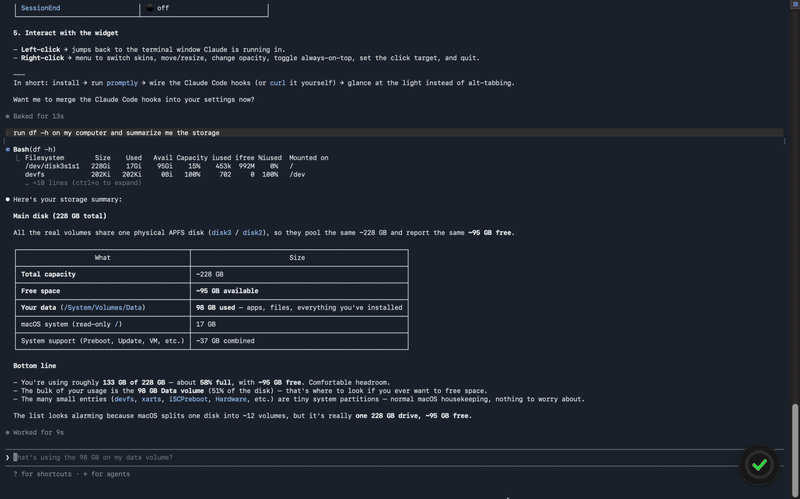800x499 pixels.
Task: Open the curl link
Action: click(278, 83)
